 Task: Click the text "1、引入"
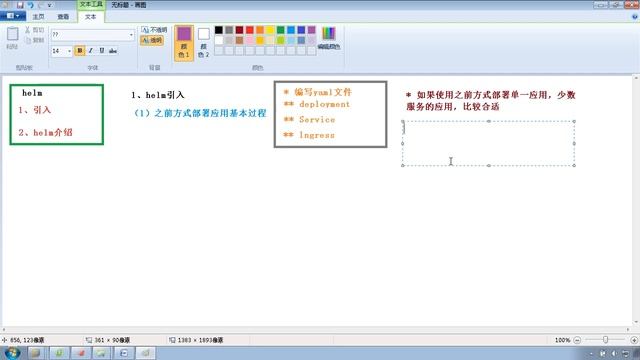click(35, 110)
